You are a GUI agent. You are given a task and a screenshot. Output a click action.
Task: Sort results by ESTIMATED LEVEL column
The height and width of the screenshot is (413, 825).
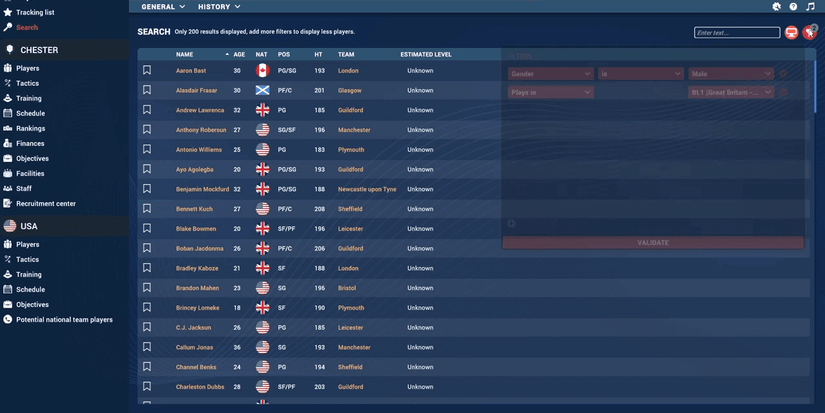point(426,54)
